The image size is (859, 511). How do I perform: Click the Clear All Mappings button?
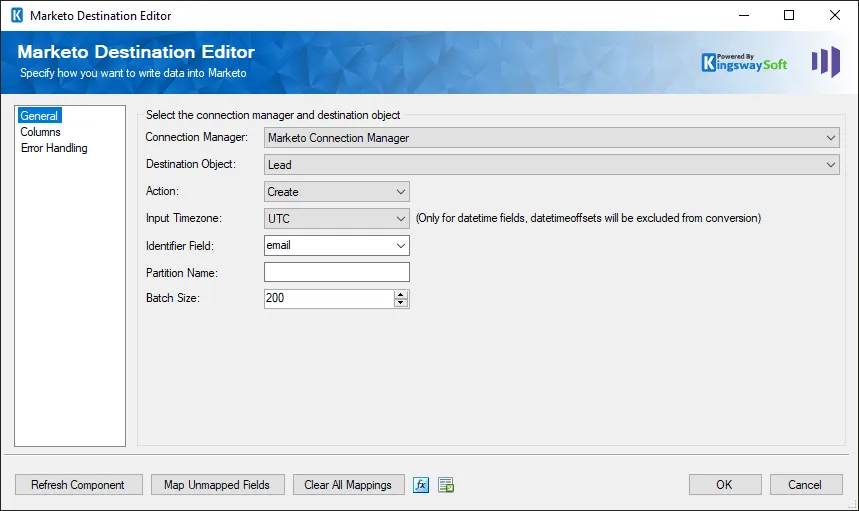point(348,485)
